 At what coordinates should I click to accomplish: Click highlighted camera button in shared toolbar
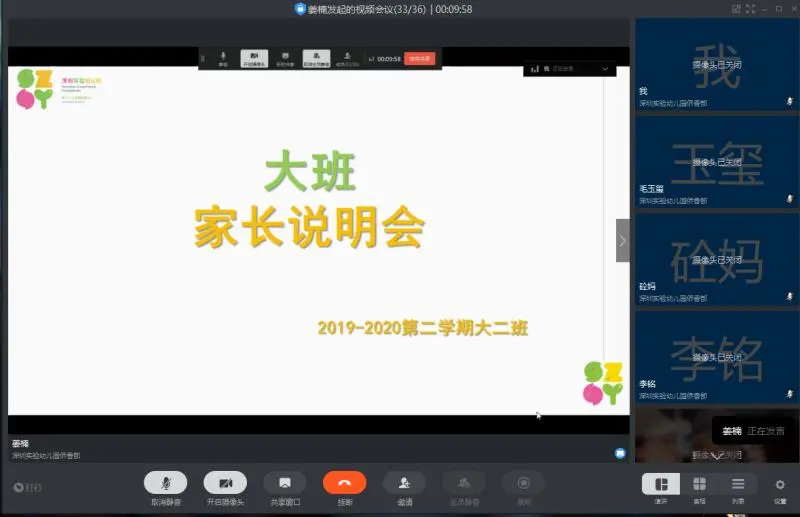[x=254, y=59]
